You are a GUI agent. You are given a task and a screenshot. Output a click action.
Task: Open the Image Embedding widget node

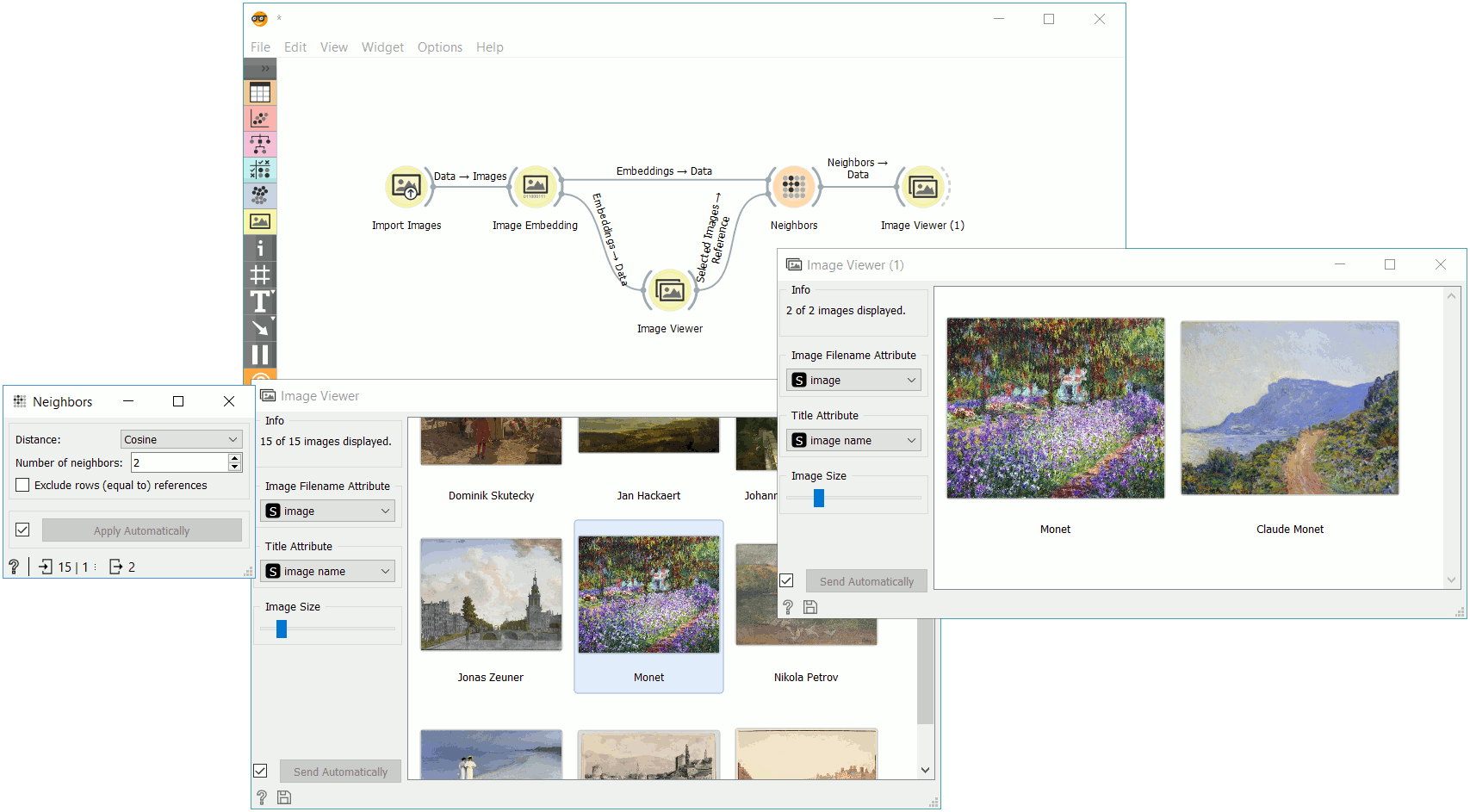(x=535, y=187)
